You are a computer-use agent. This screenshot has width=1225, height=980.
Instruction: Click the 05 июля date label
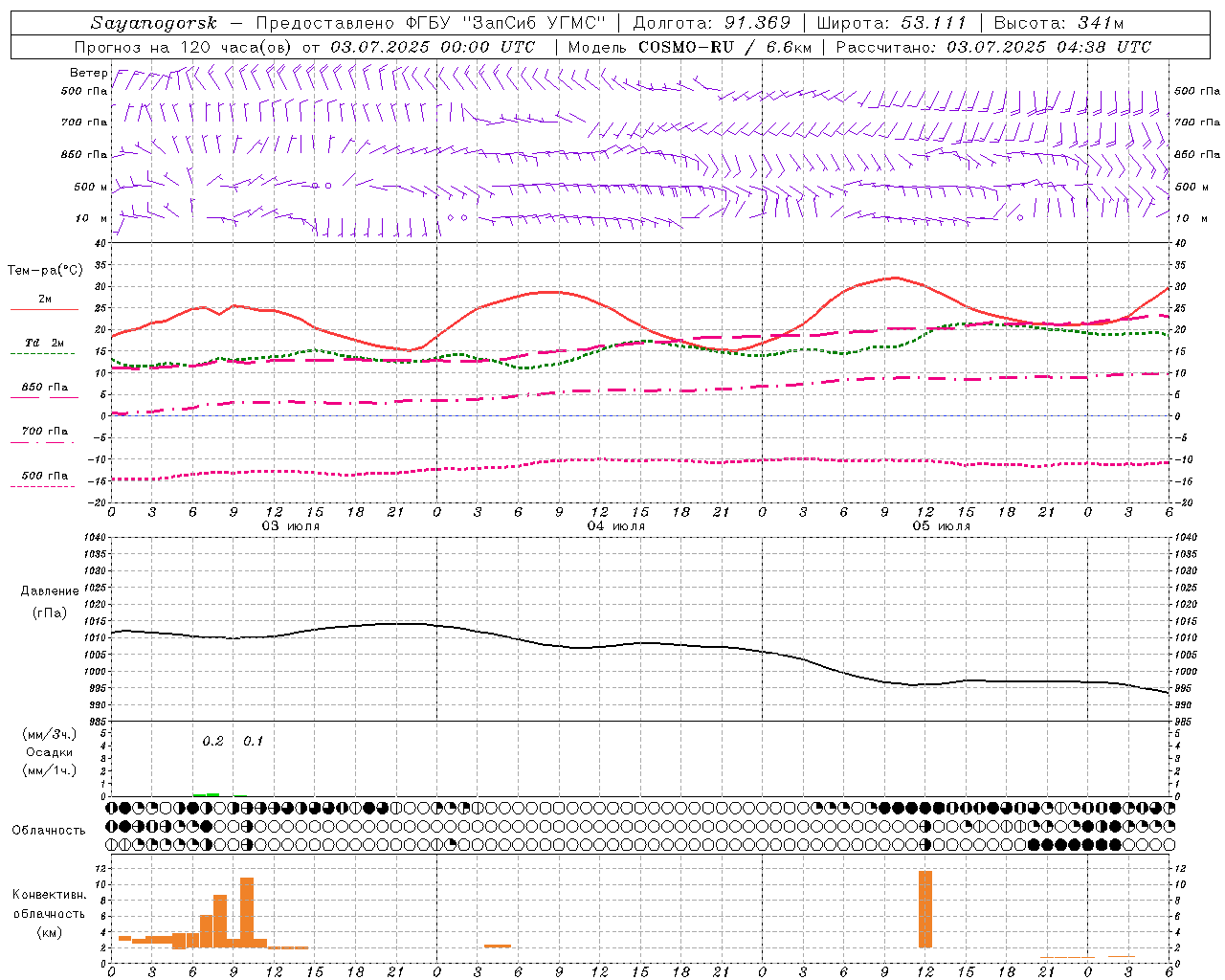pos(942,526)
